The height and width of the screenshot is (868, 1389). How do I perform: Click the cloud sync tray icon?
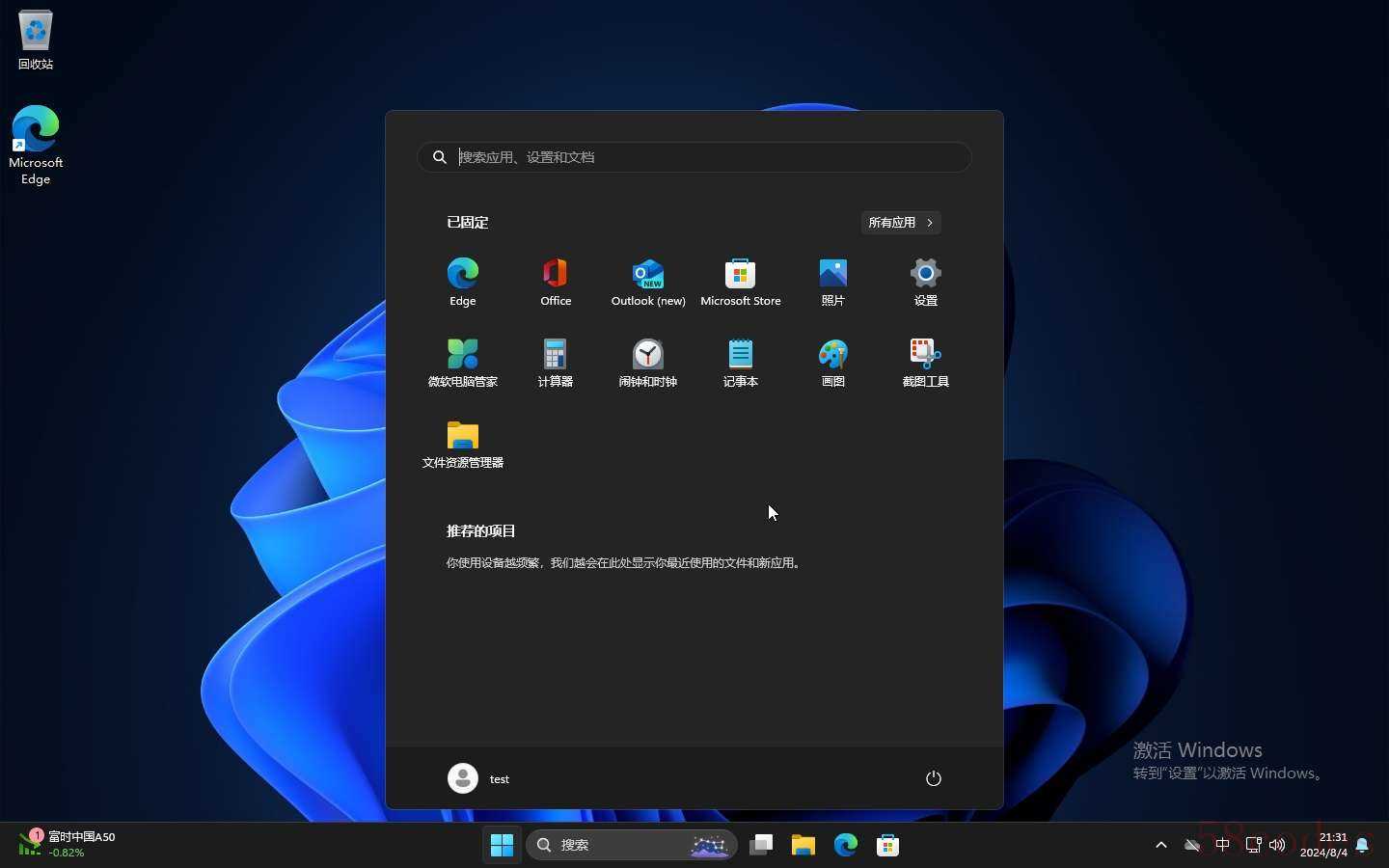[1193, 845]
